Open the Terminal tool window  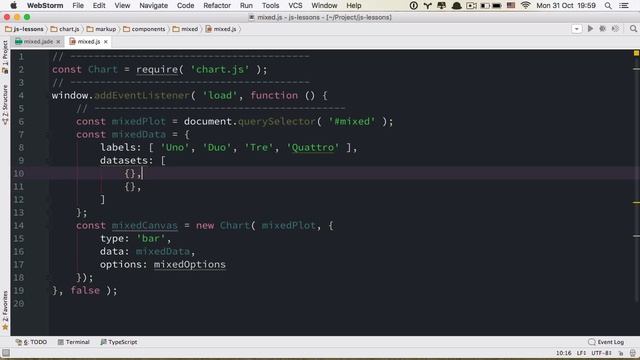pyautogui.click(x=73, y=342)
